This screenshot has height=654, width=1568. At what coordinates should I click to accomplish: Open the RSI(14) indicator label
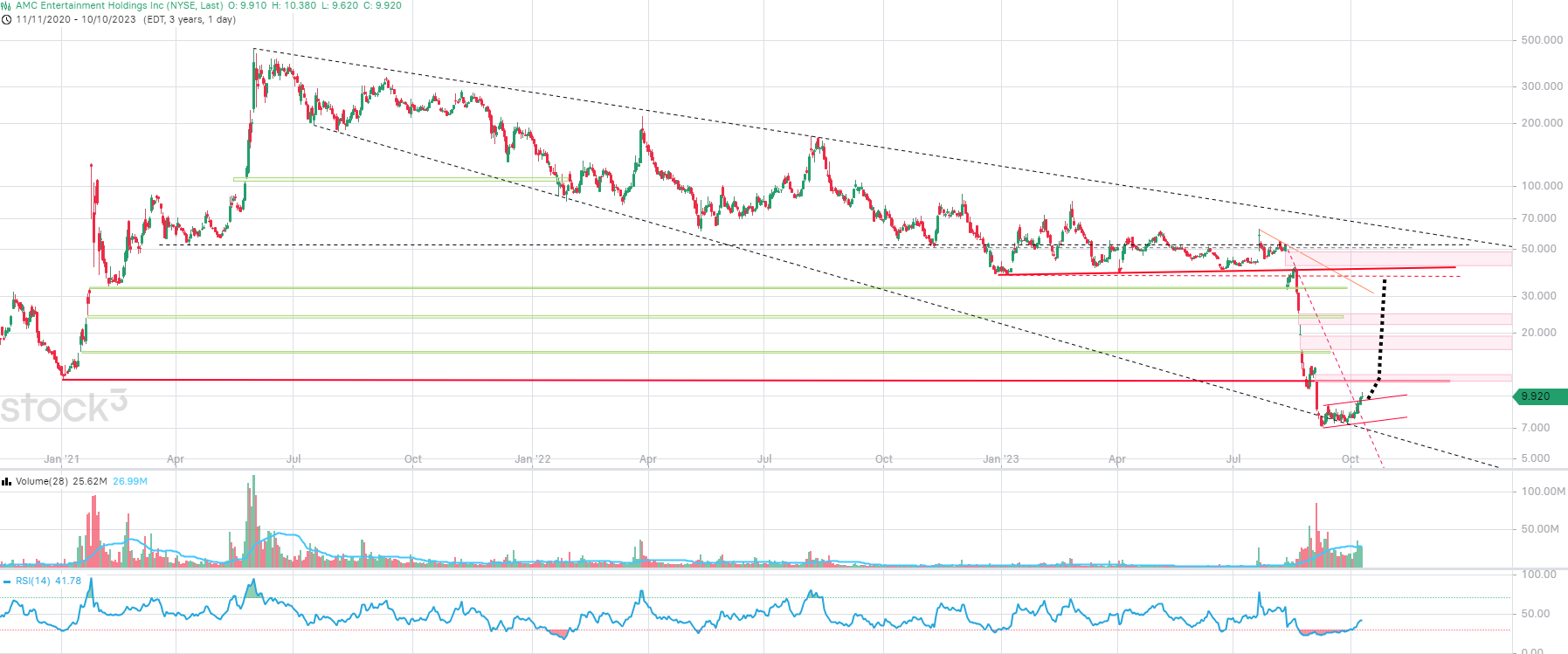coord(33,582)
